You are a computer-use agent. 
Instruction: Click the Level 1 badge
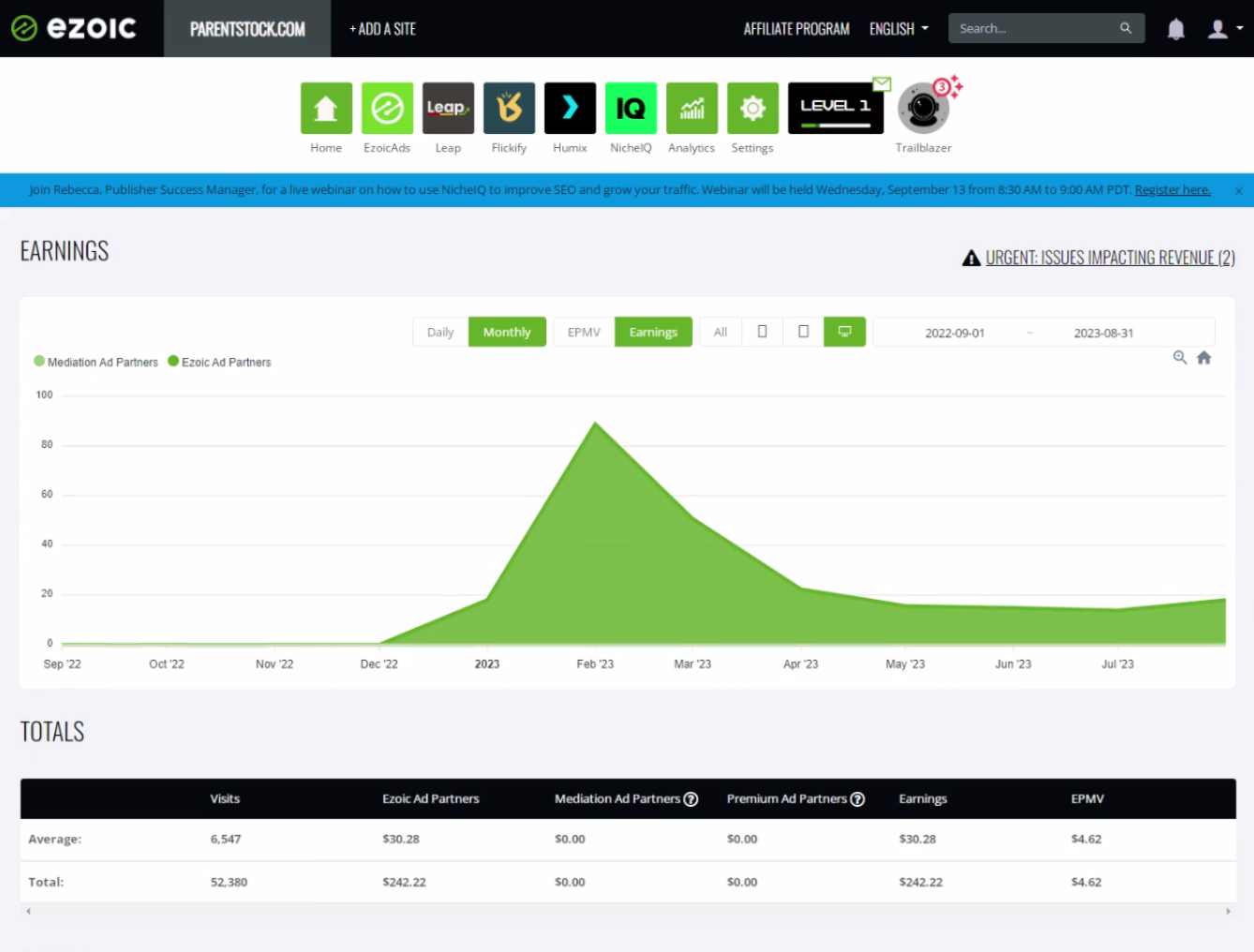[x=835, y=109]
